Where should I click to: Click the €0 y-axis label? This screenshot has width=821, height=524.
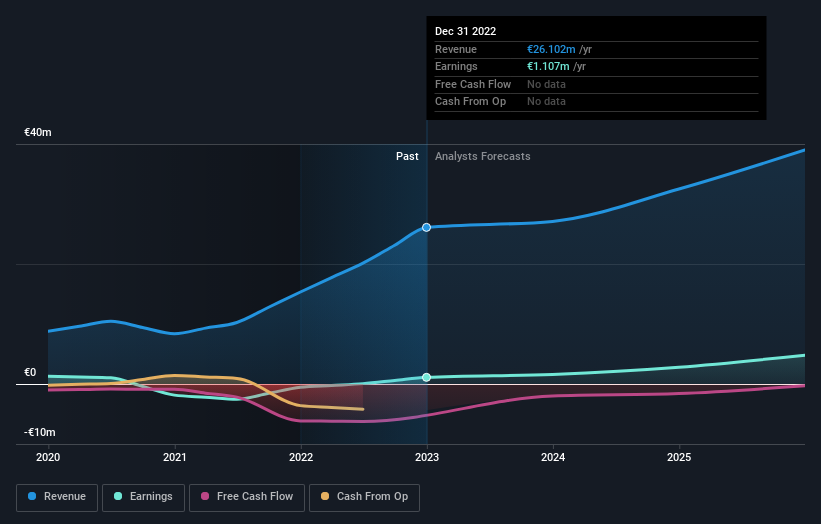[x=30, y=372]
